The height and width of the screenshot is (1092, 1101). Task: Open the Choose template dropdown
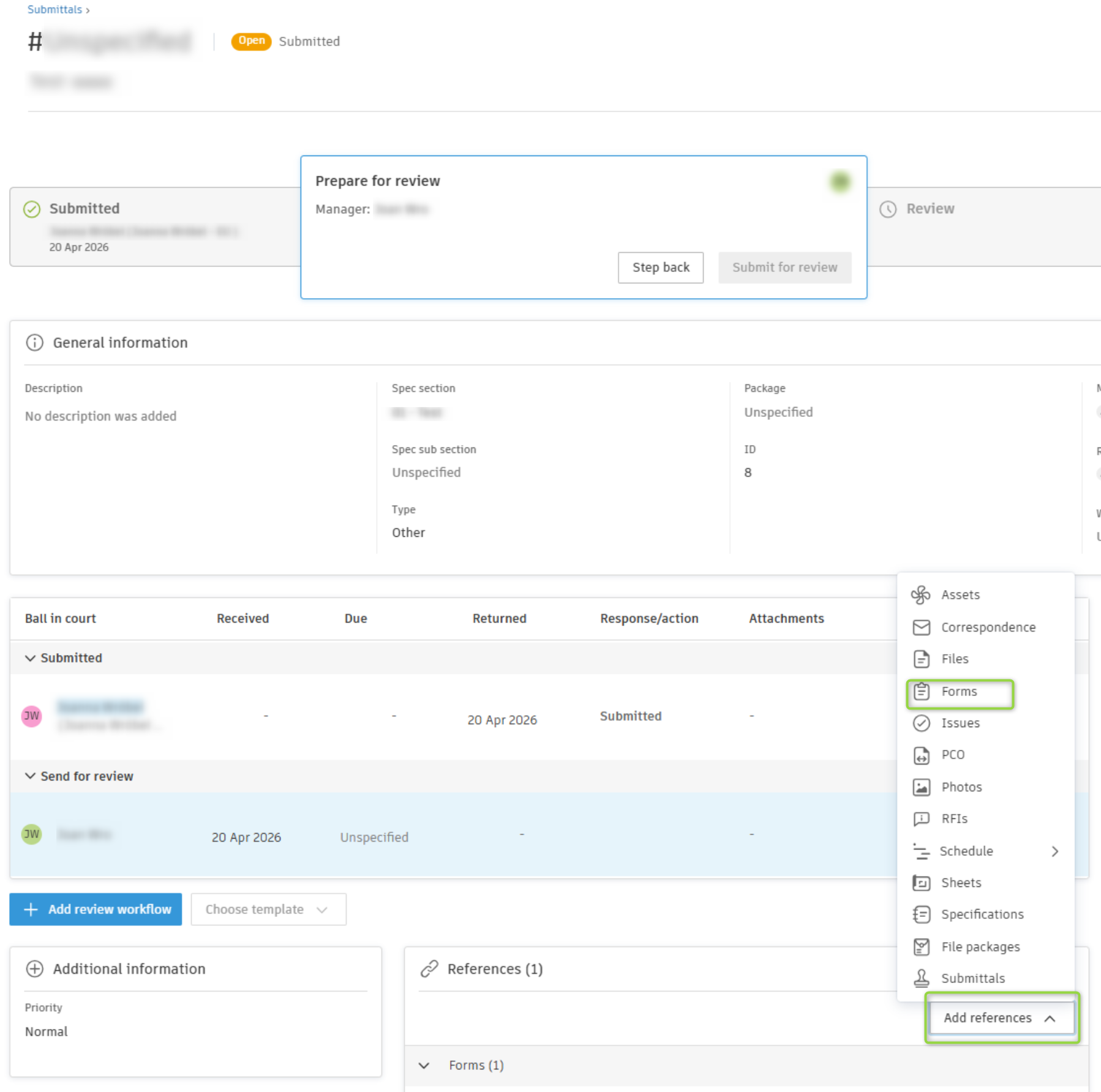(268, 909)
